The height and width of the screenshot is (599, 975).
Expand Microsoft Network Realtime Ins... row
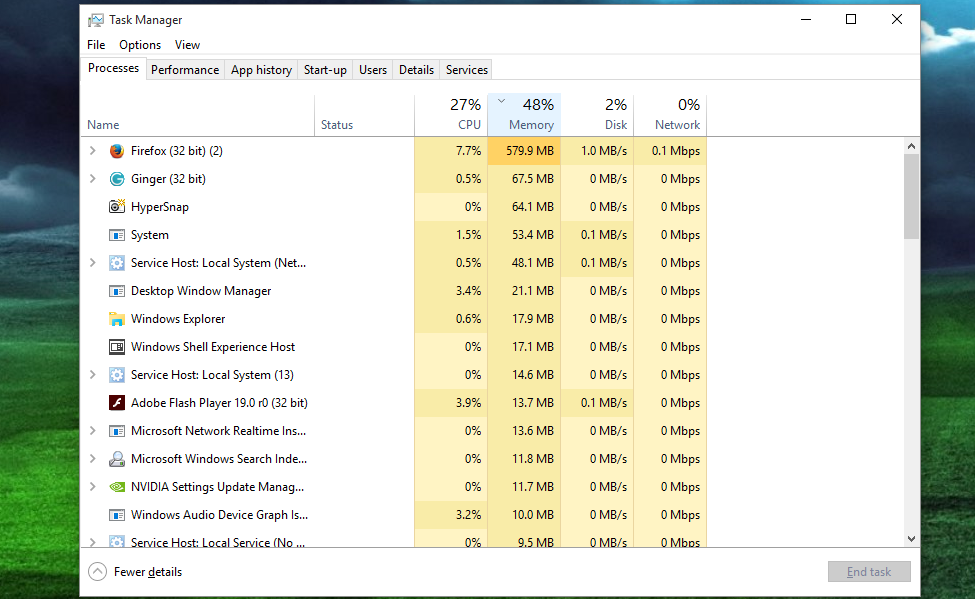click(93, 430)
